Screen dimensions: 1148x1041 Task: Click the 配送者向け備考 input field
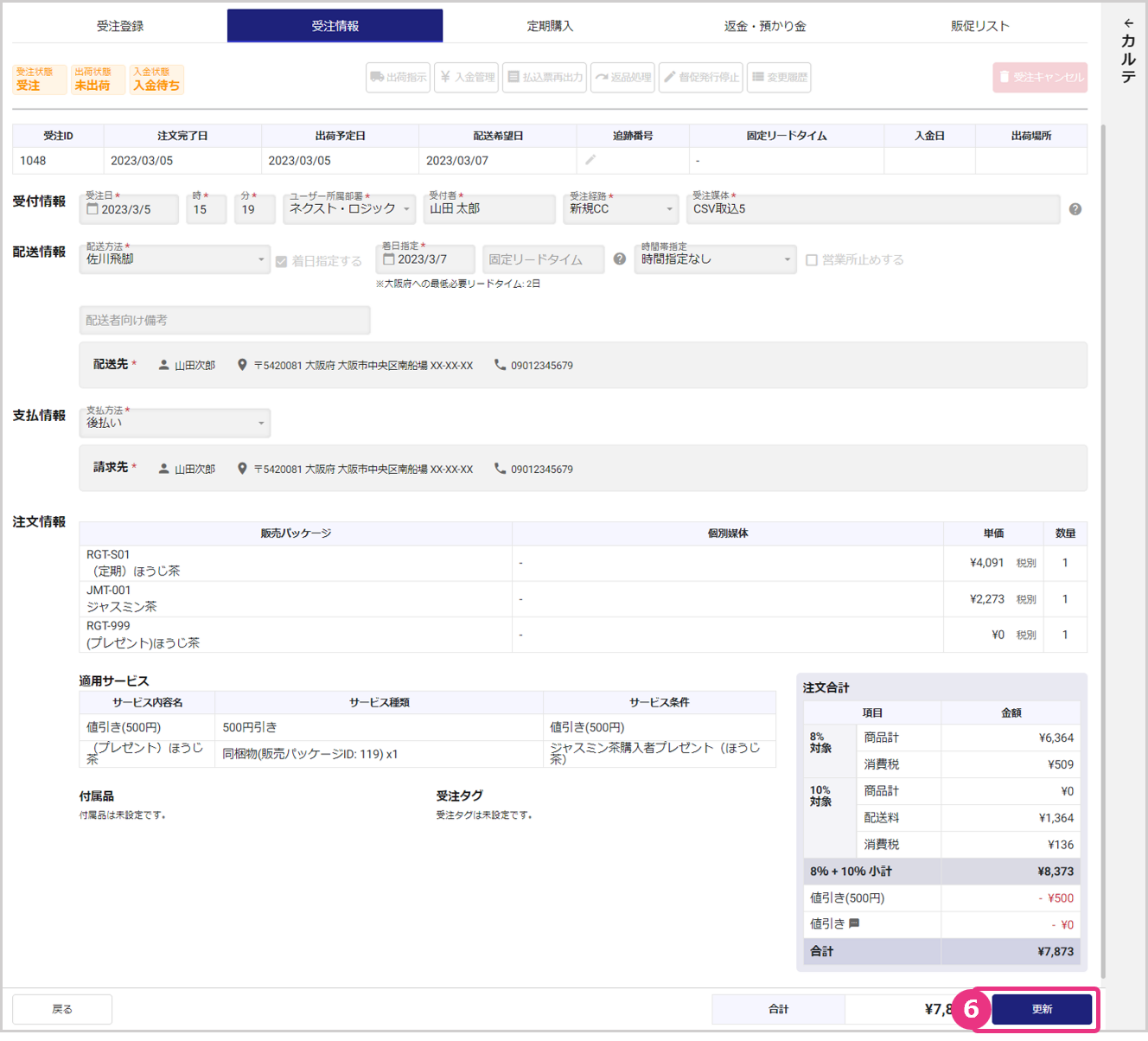(225, 320)
